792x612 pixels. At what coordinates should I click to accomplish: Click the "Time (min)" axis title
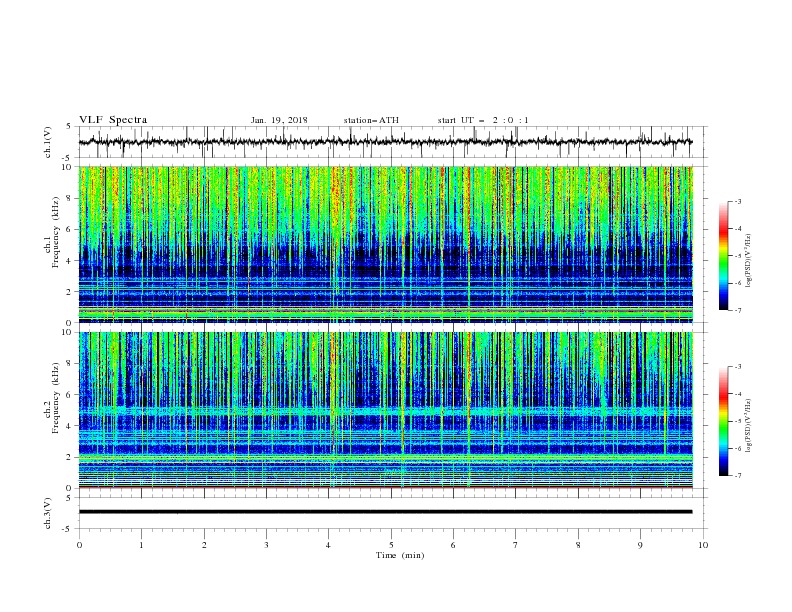coord(400,555)
